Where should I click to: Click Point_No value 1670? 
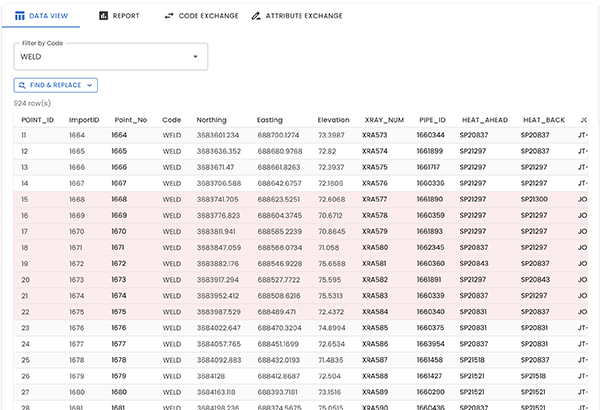pos(119,232)
